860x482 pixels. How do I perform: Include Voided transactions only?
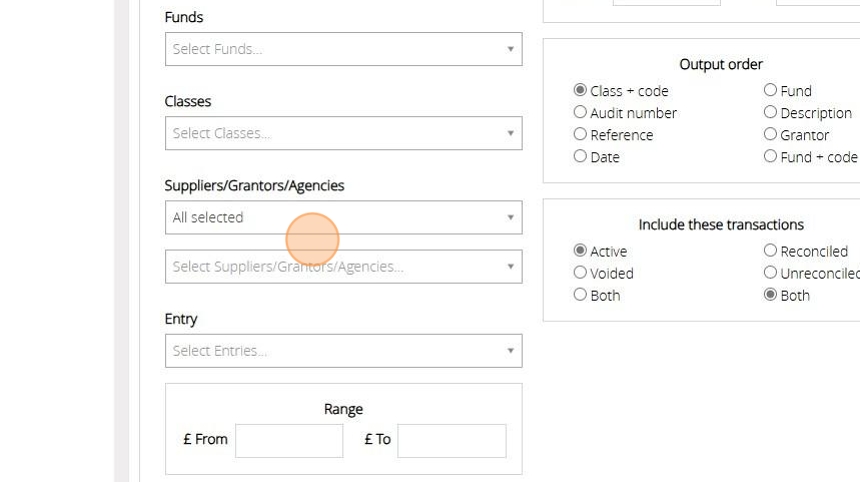[580, 273]
